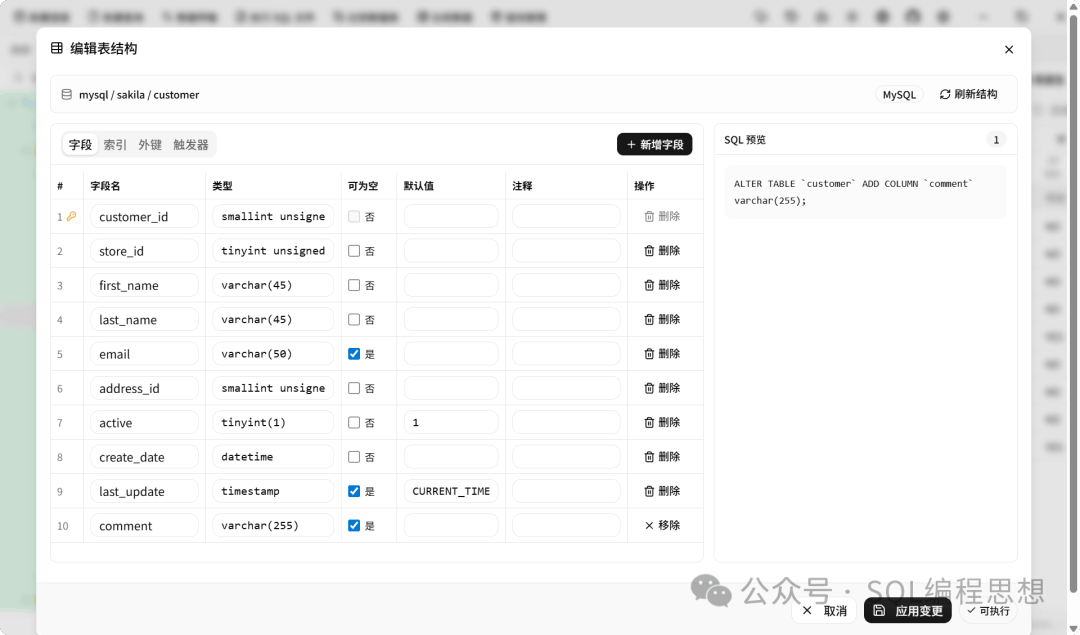Edit default value 1 of active field
The height and width of the screenshot is (635, 1080).
pos(450,422)
